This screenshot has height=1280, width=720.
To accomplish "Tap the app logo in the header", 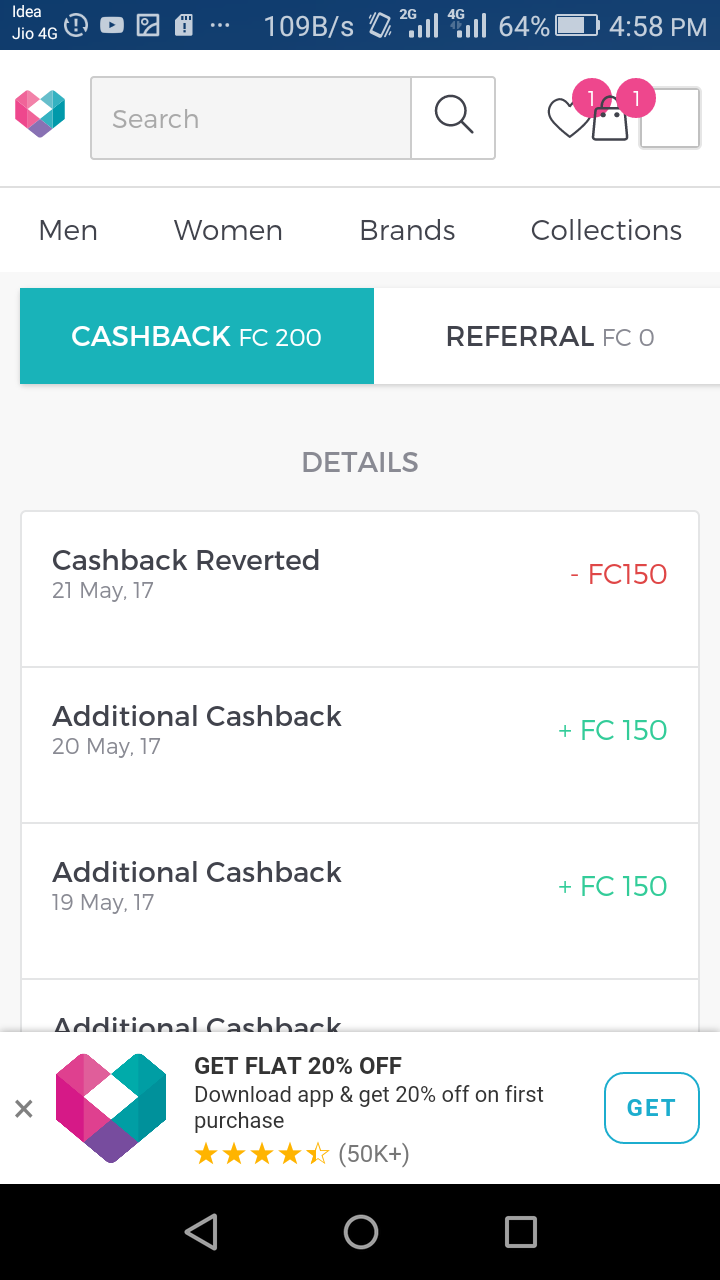I will [40, 114].
